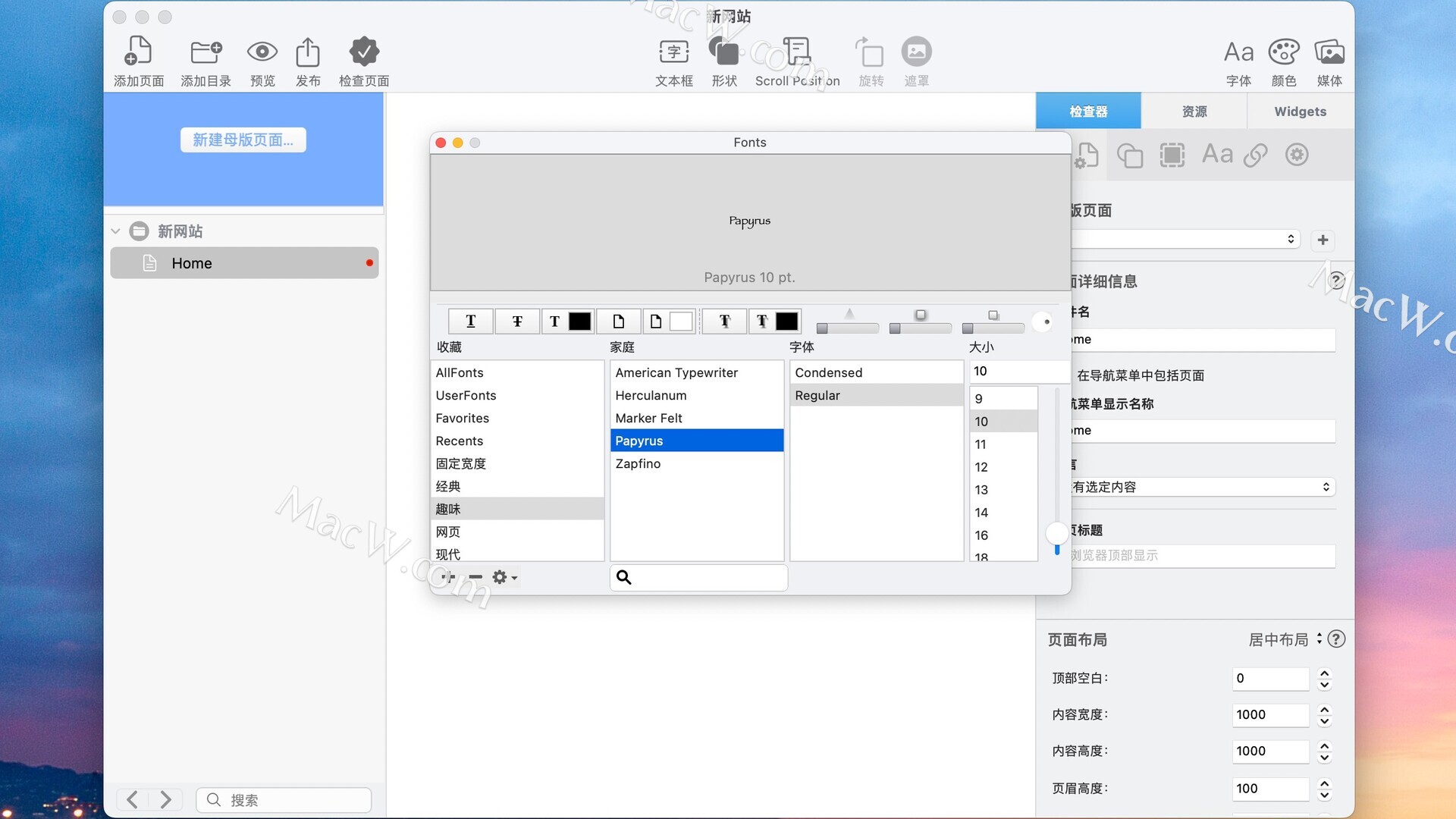Click the 添加页面 add page icon
The image size is (1456, 819).
pyautogui.click(x=138, y=52)
